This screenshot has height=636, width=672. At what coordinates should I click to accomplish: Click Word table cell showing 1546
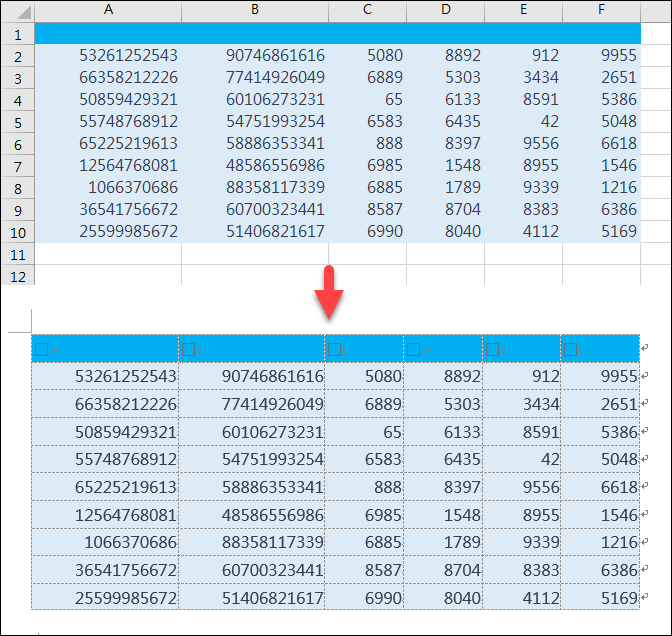[x=600, y=514]
